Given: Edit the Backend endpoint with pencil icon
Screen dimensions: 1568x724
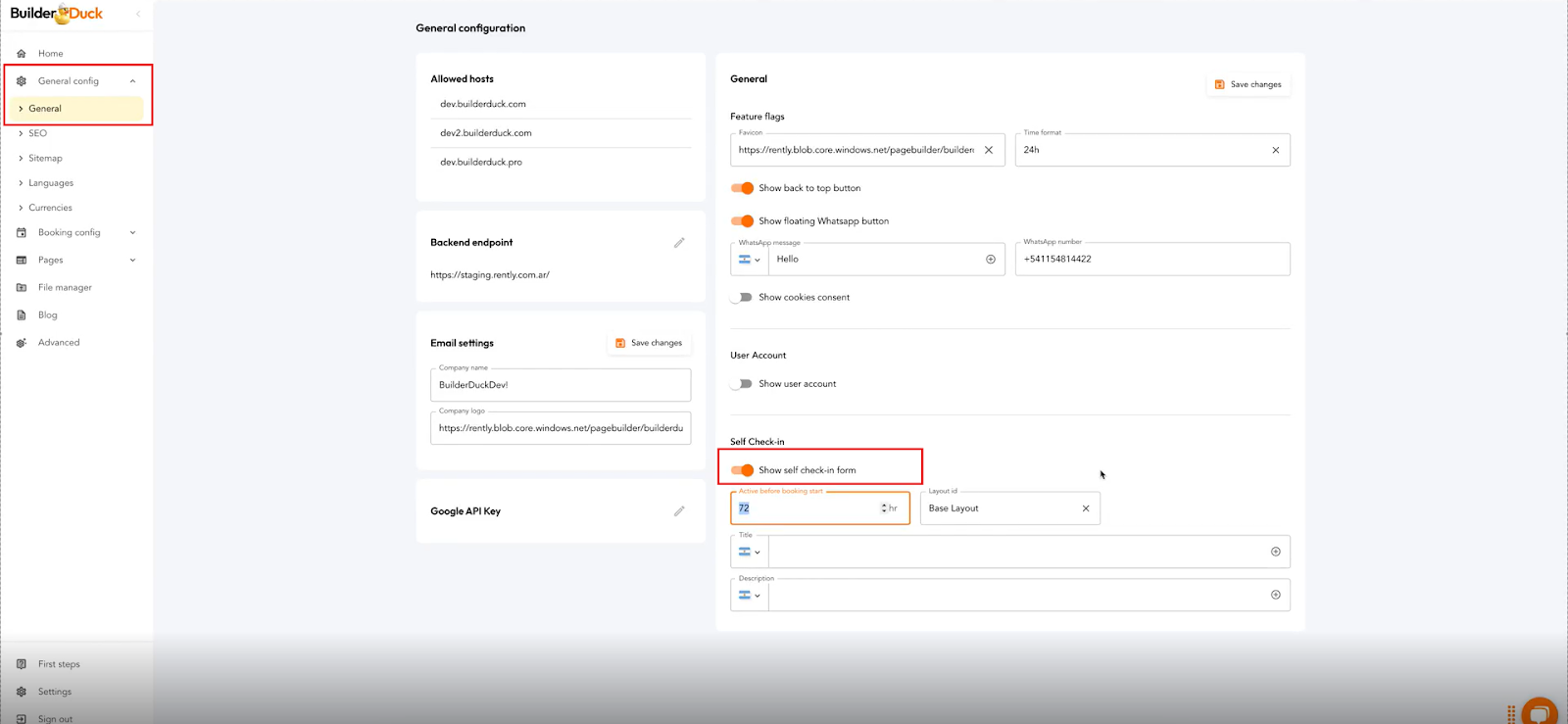Looking at the screenshot, I should click(x=679, y=243).
